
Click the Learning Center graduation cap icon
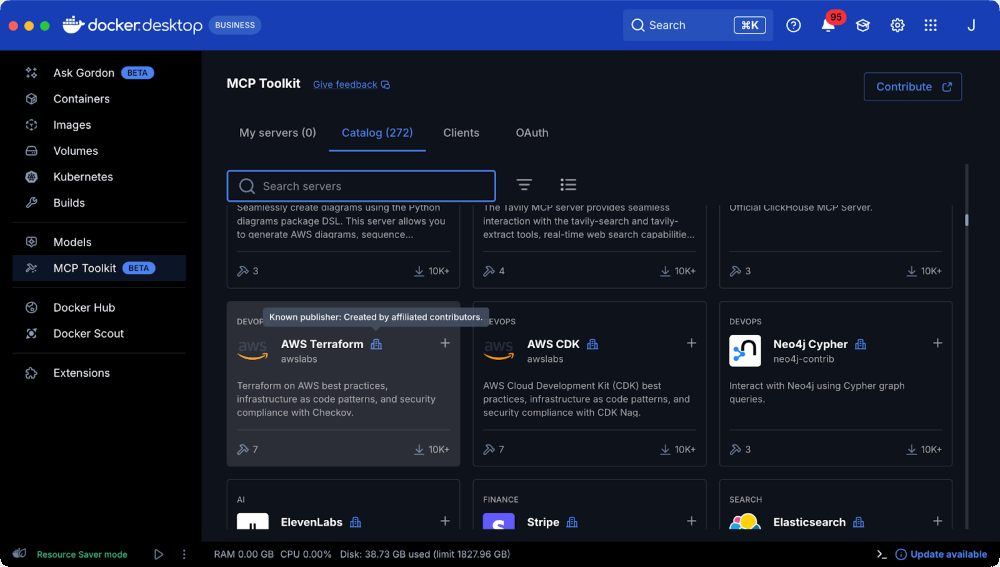point(862,26)
